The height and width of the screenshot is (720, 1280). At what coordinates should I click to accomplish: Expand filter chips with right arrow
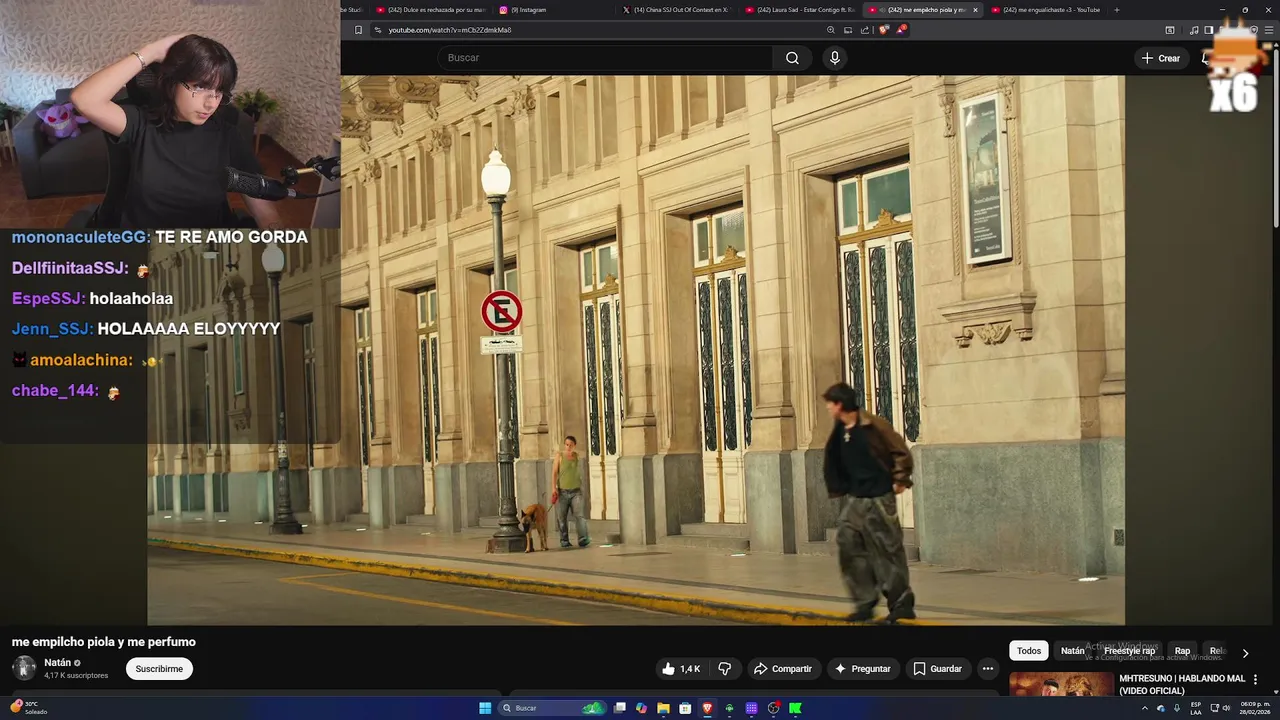click(x=1245, y=653)
